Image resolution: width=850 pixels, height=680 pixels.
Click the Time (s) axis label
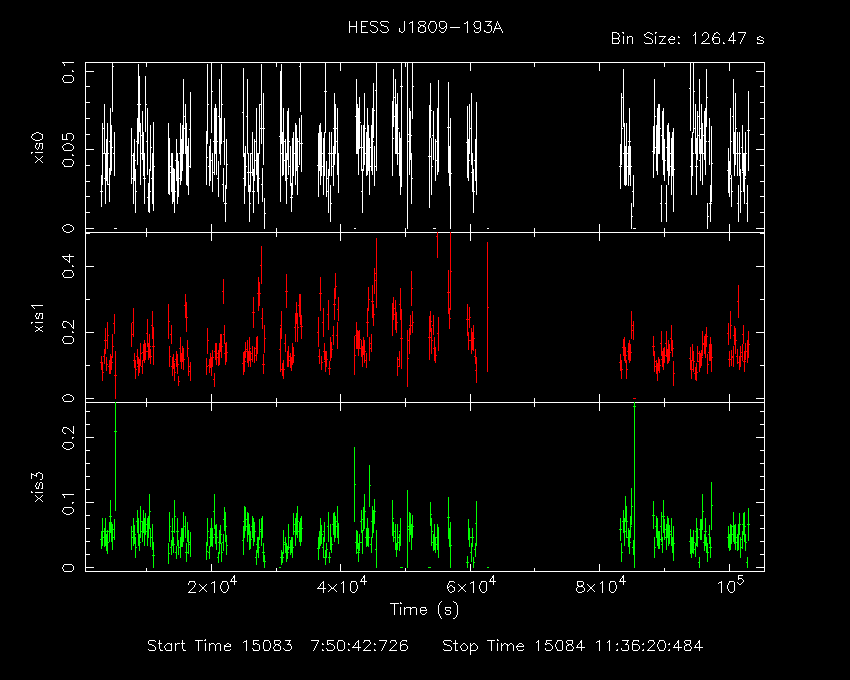(x=424, y=610)
